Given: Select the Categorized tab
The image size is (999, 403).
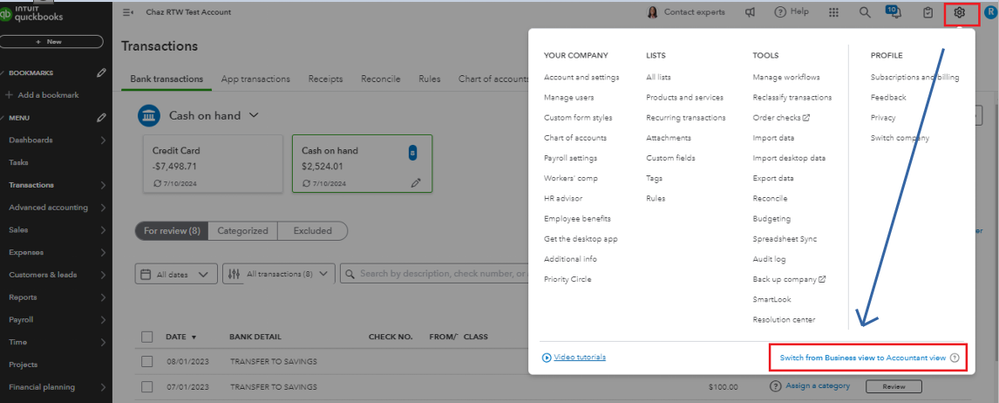Looking at the screenshot, I should coord(243,231).
